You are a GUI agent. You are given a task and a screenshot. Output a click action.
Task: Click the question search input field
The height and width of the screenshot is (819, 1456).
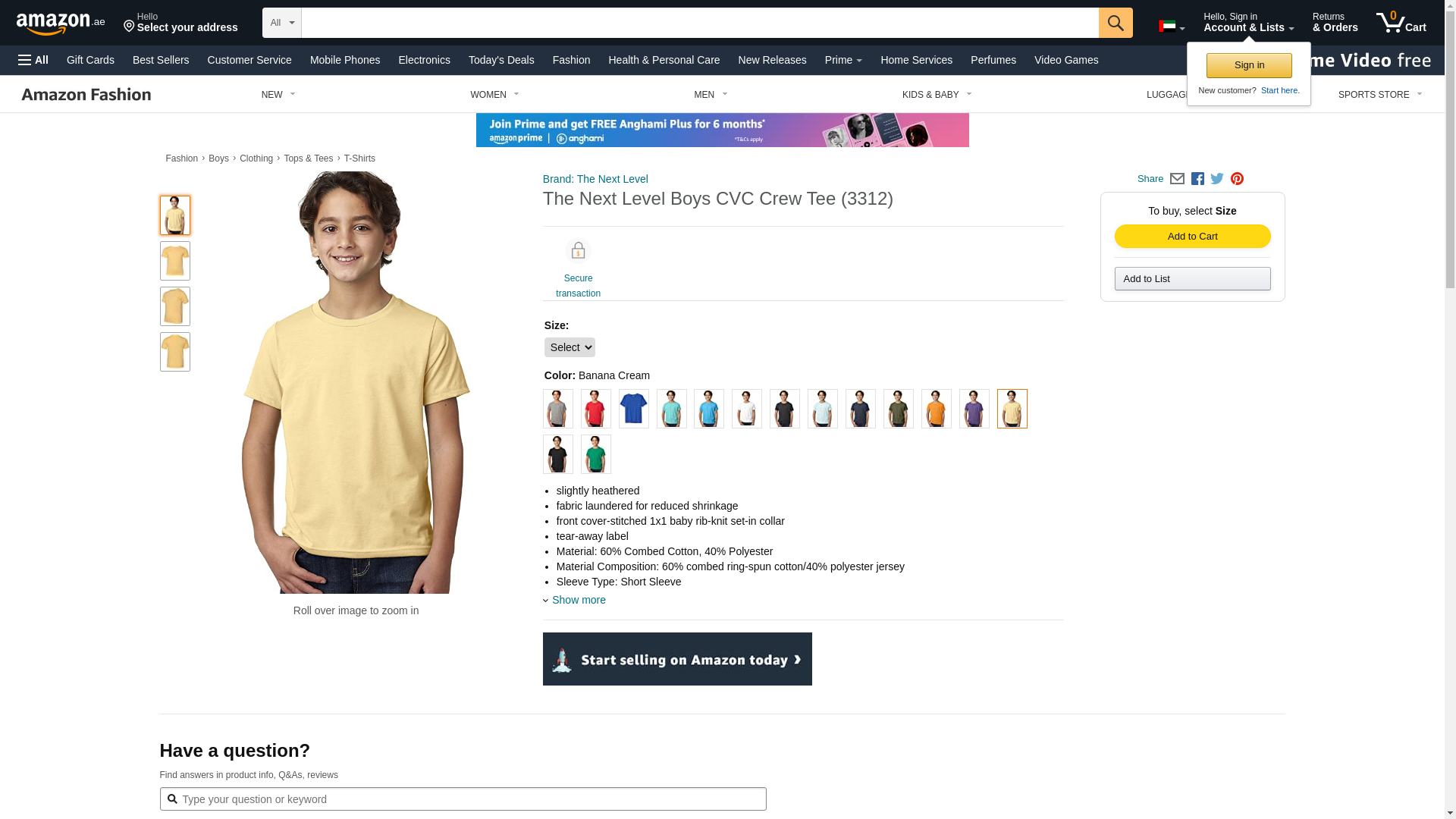pos(463,799)
